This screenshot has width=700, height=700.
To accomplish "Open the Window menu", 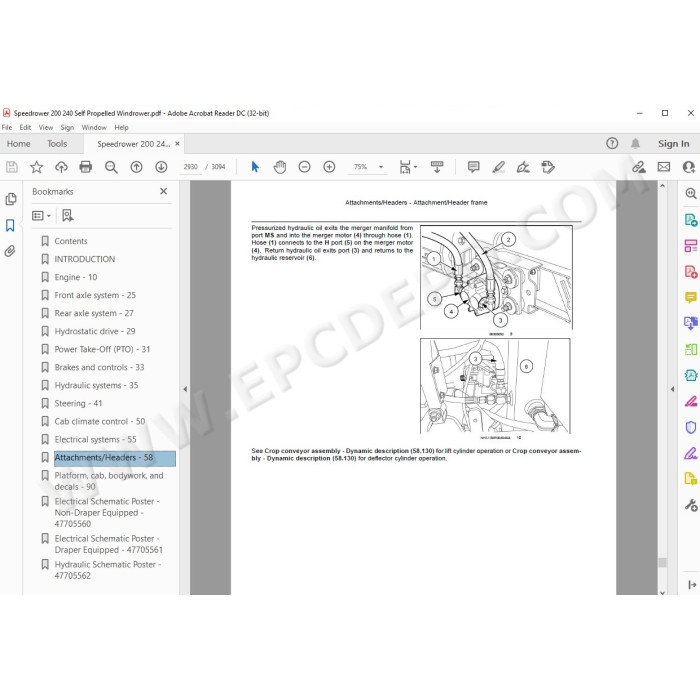I will coord(94,127).
